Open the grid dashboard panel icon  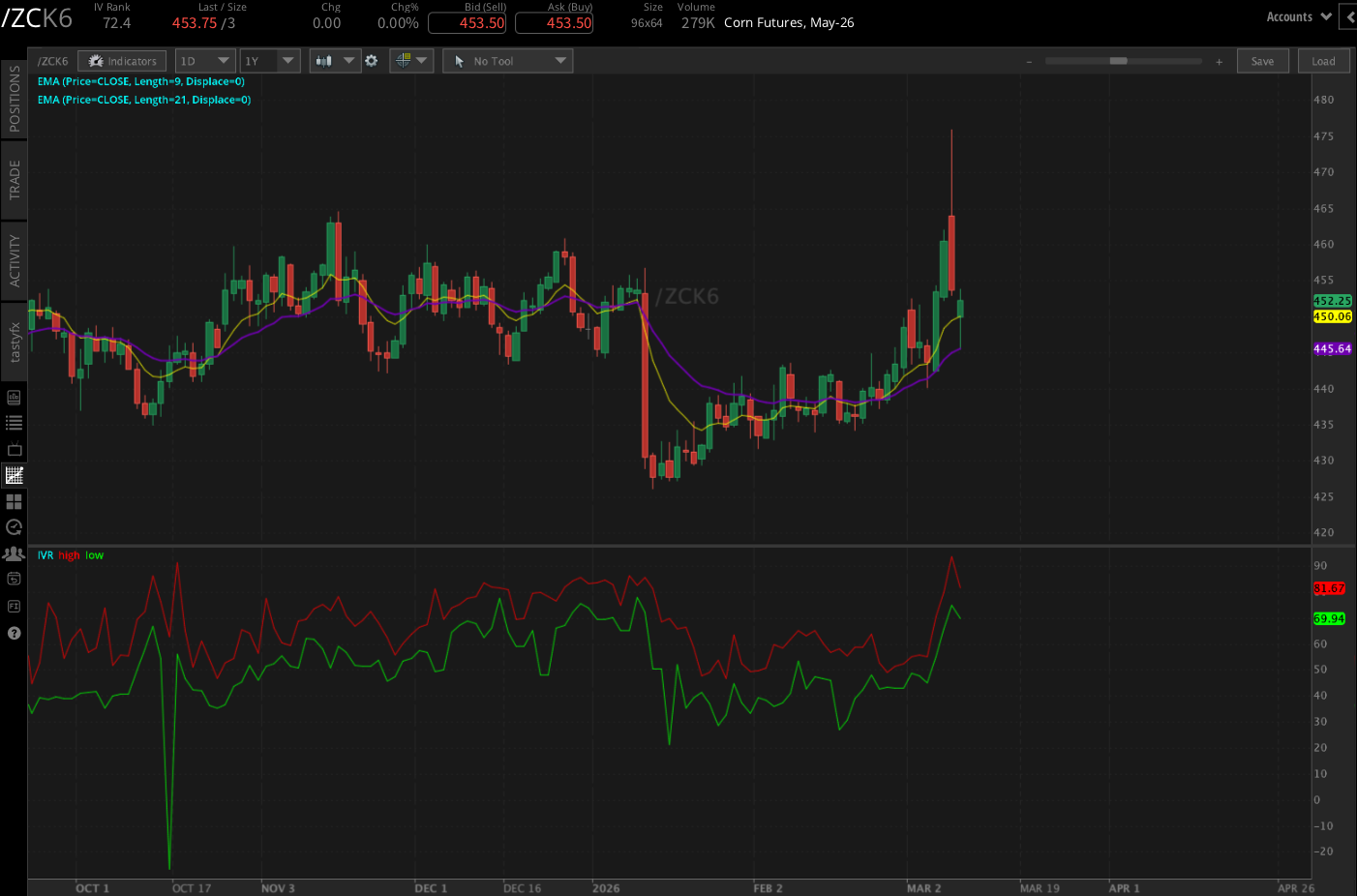coord(14,501)
